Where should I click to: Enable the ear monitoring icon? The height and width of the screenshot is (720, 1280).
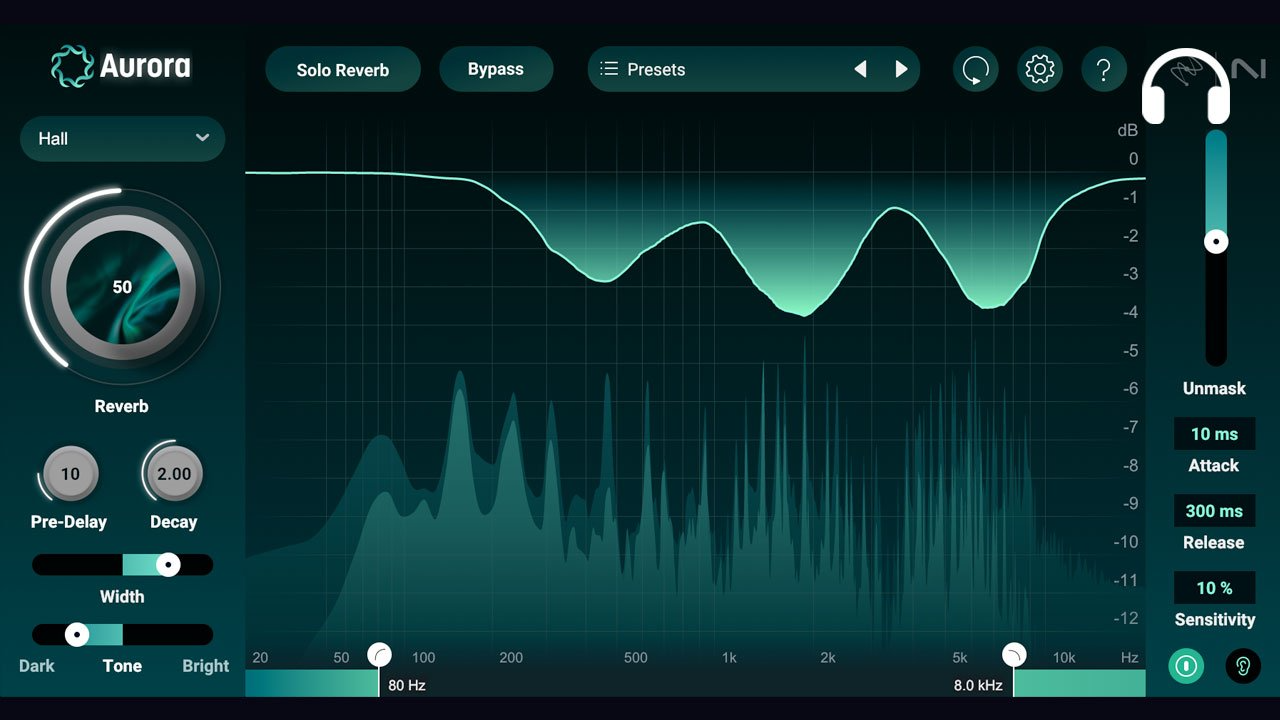(1242, 666)
